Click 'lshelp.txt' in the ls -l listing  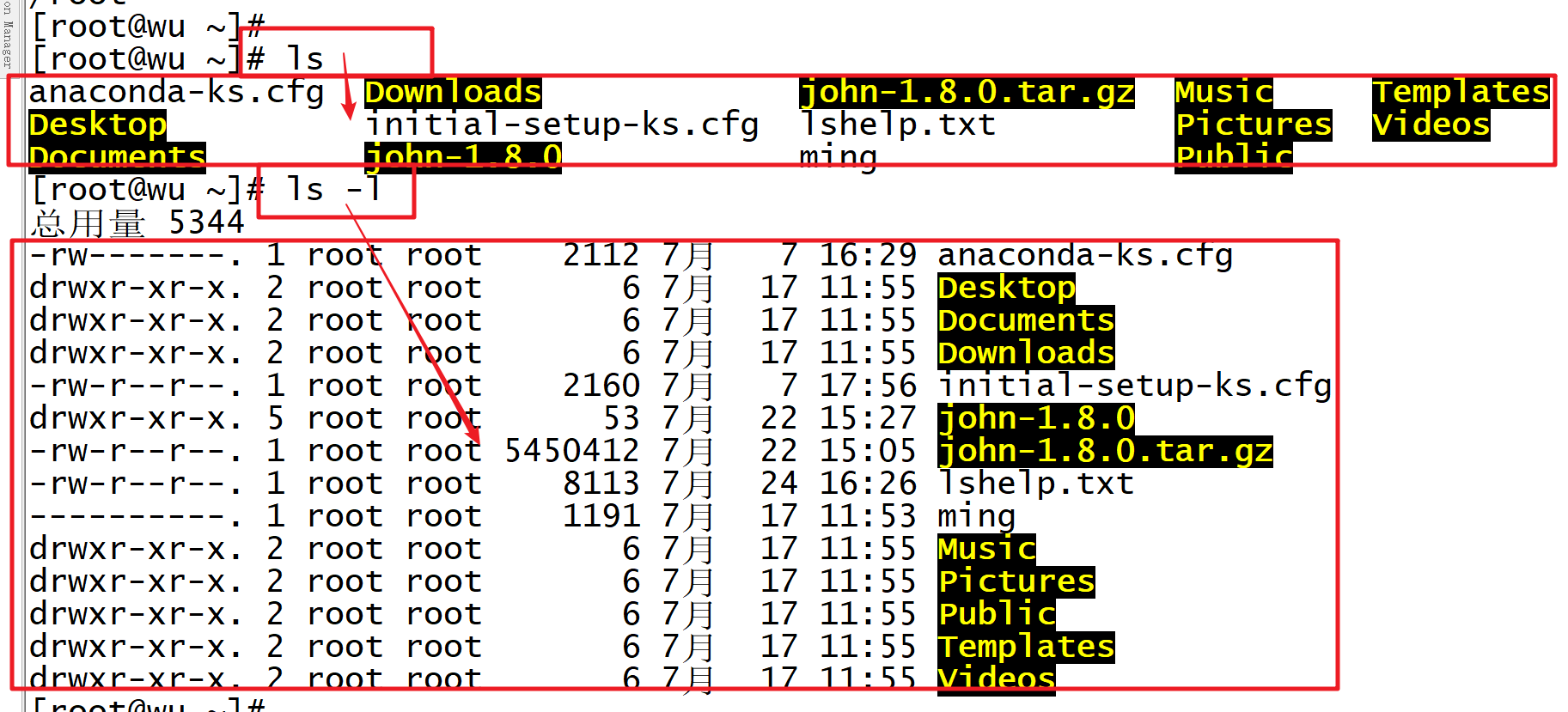[1036, 484]
